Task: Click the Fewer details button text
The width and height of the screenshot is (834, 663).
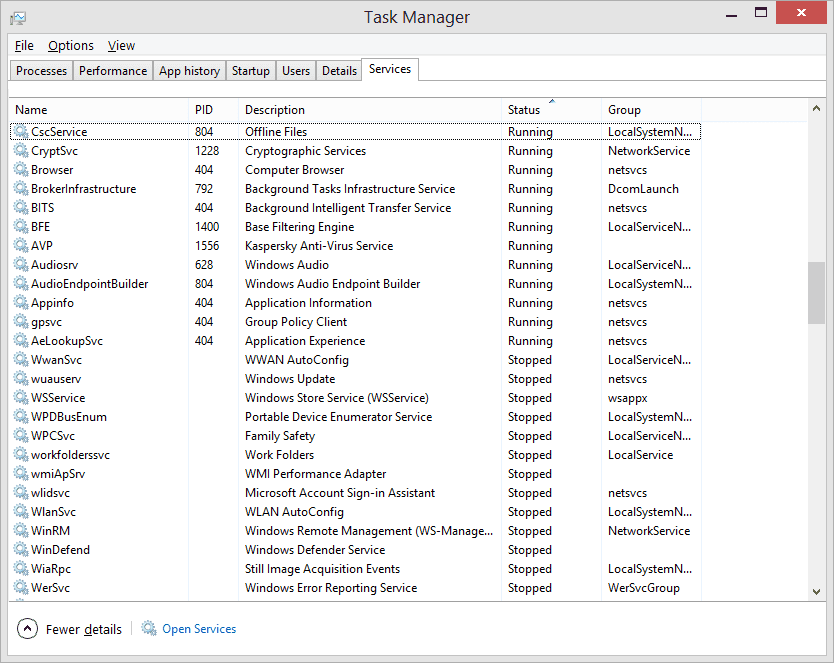Action: point(84,630)
